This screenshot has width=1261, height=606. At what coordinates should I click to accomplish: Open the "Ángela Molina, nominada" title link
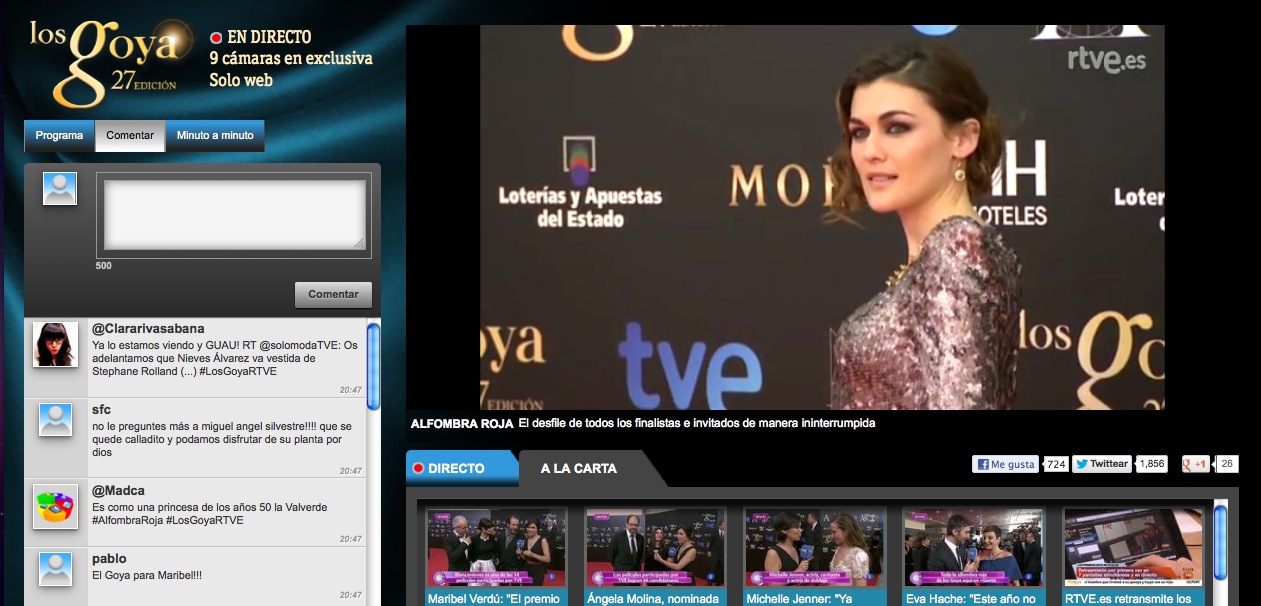click(x=655, y=598)
